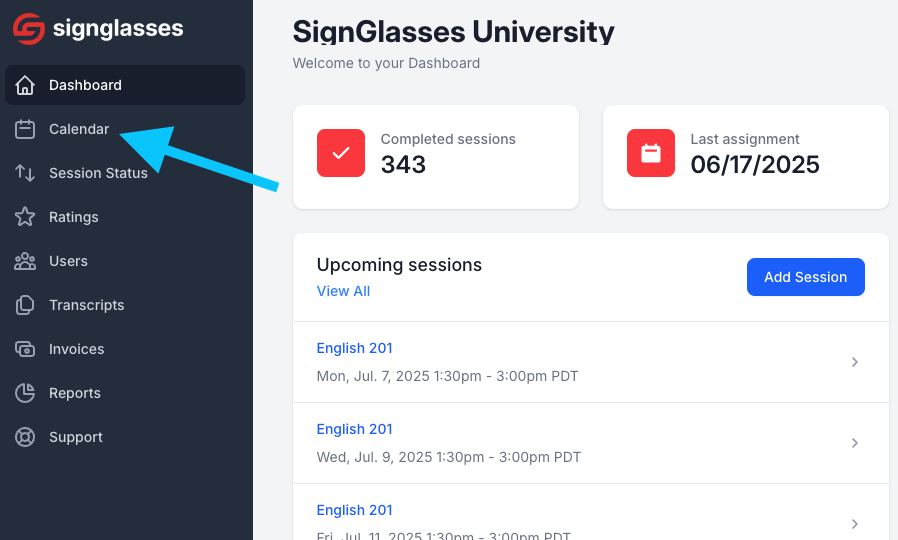Open Session Status arrows icon
Screen dimensions: 898x540
point(25,173)
